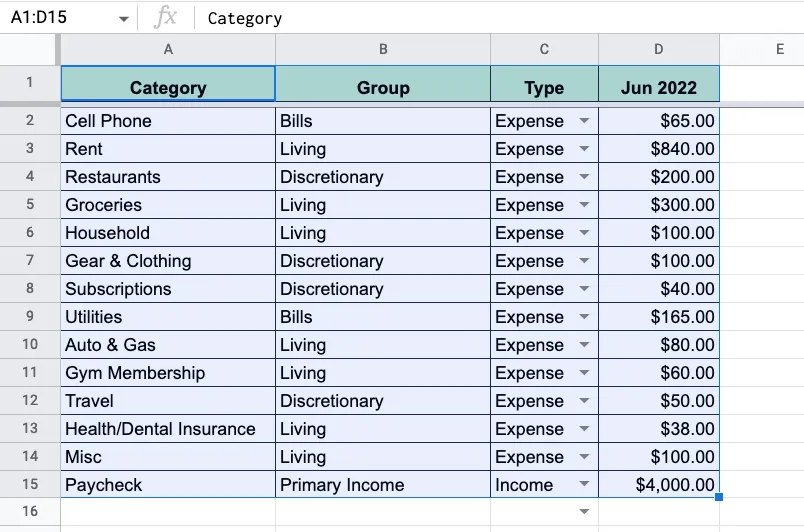Select the Restaurants cell
804x532 pixels.
tap(168, 177)
